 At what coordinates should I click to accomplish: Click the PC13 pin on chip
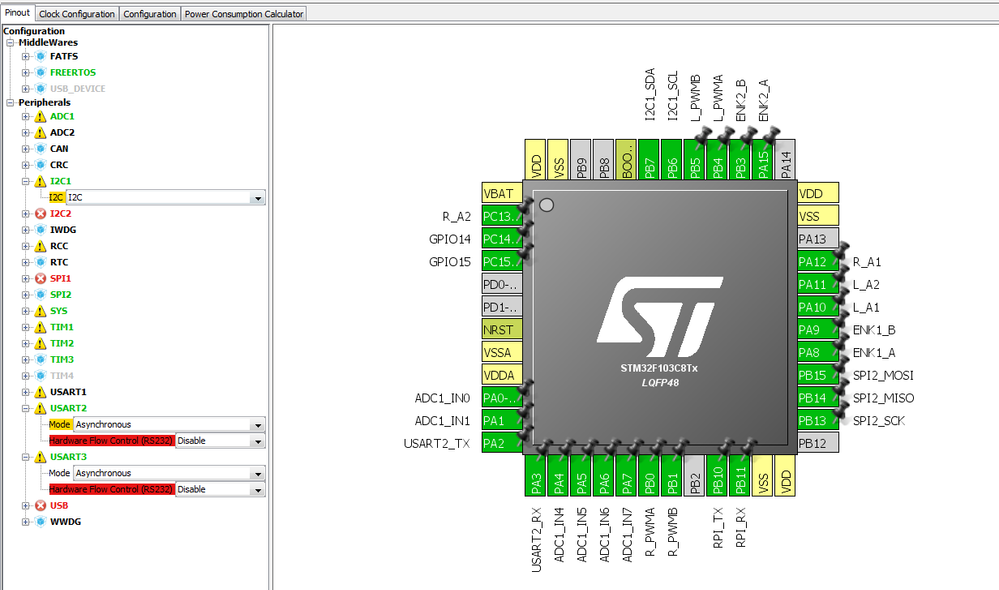click(x=502, y=217)
